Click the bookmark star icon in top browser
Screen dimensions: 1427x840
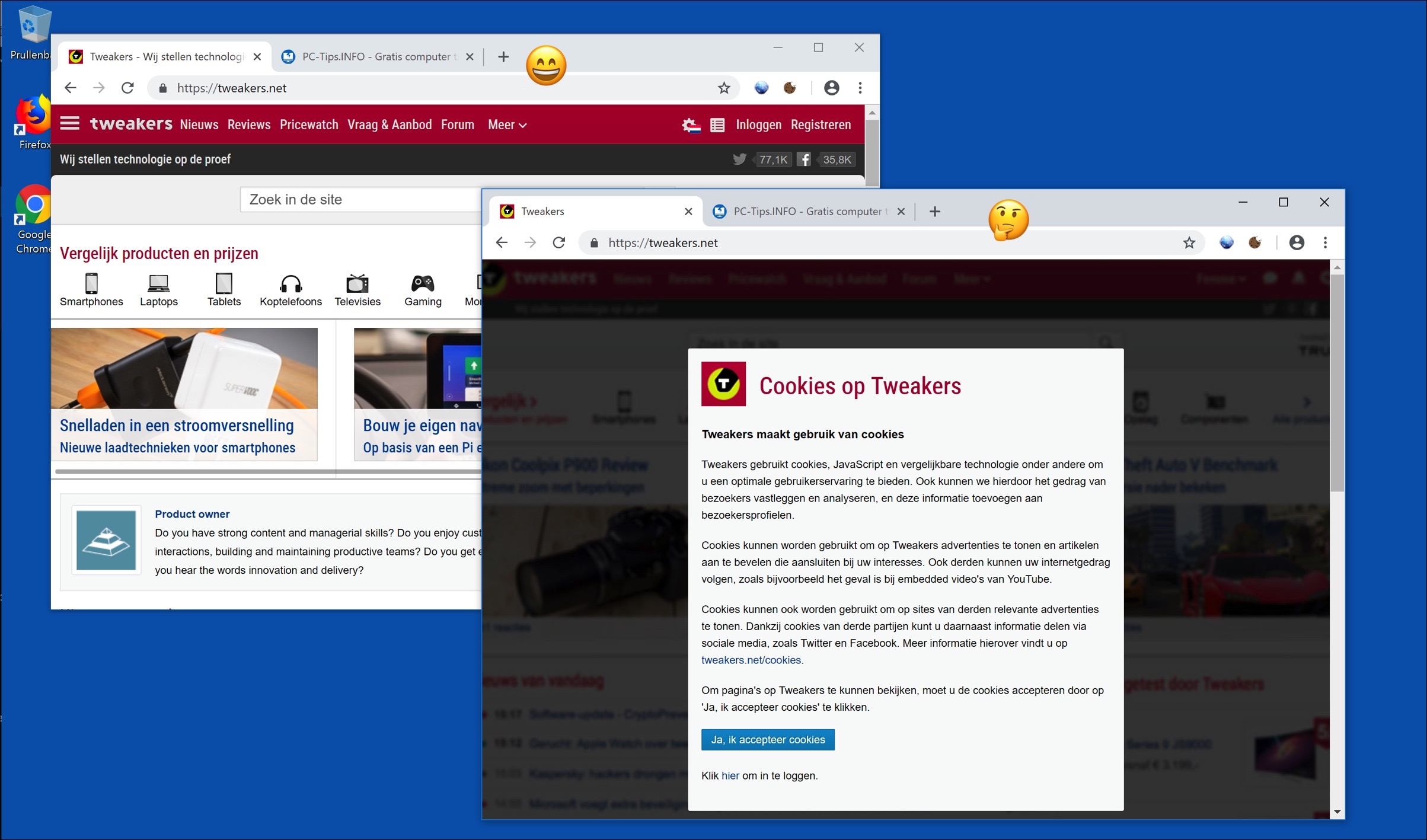722,88
